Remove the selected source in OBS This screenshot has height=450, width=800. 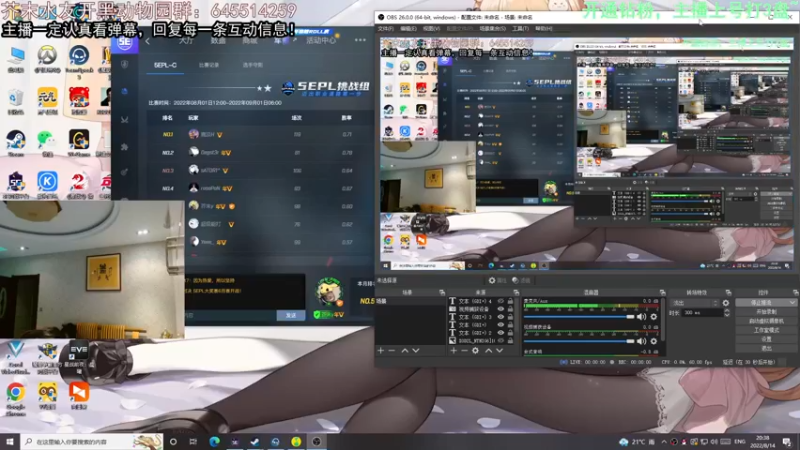click(x=464, y=351)
